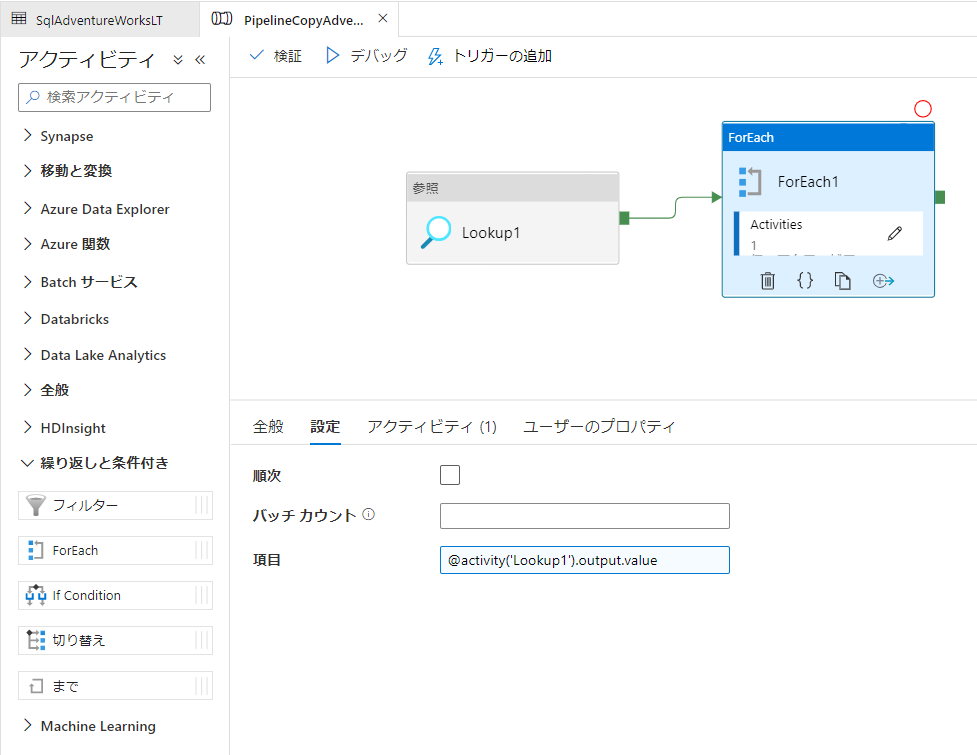Image resolution: width=977 pixels, height=755 pixels.
Task: Click the 切り替え activity item
Action: (115, 640)
